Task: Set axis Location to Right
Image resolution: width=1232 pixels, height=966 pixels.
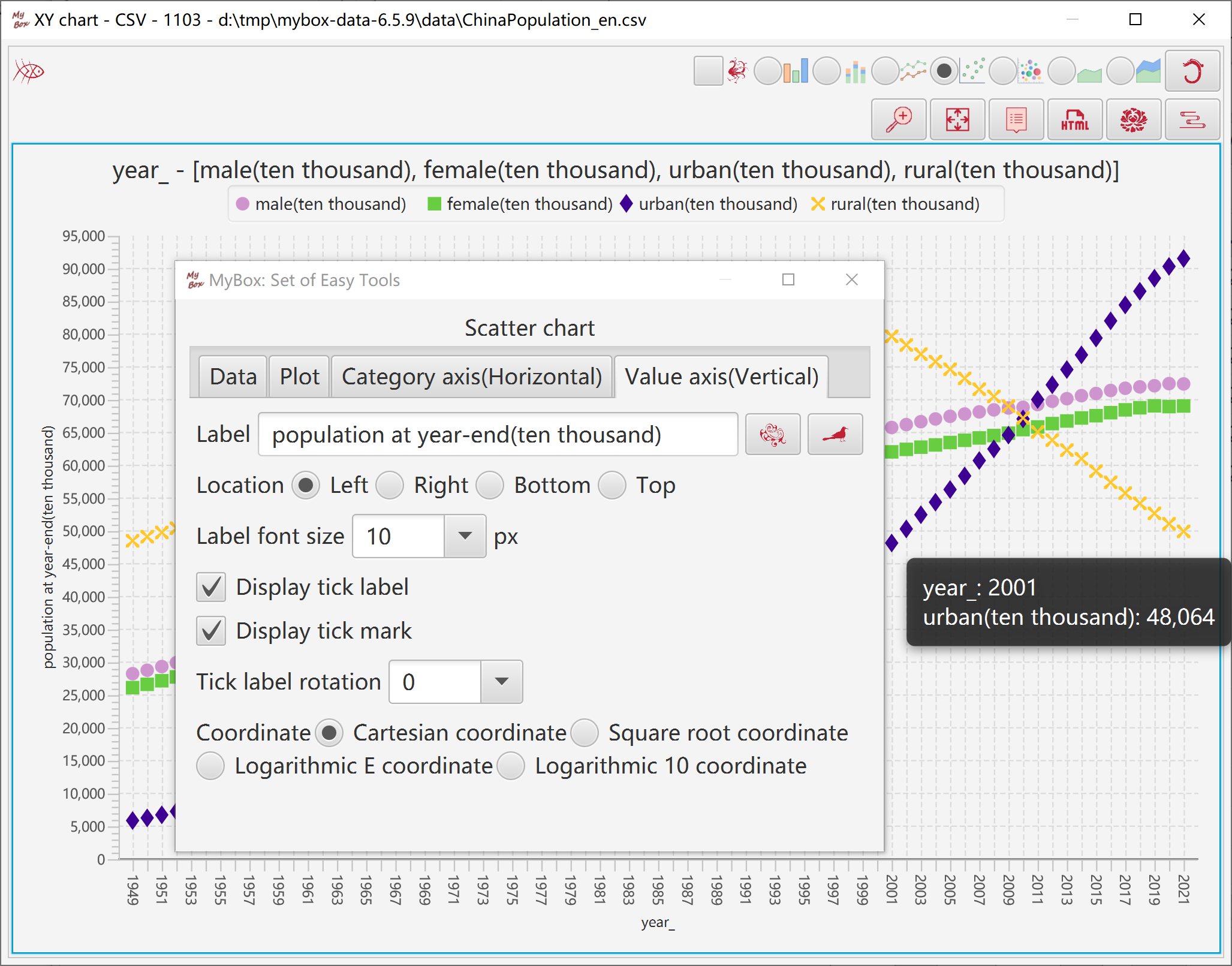Action: (390, 485)
